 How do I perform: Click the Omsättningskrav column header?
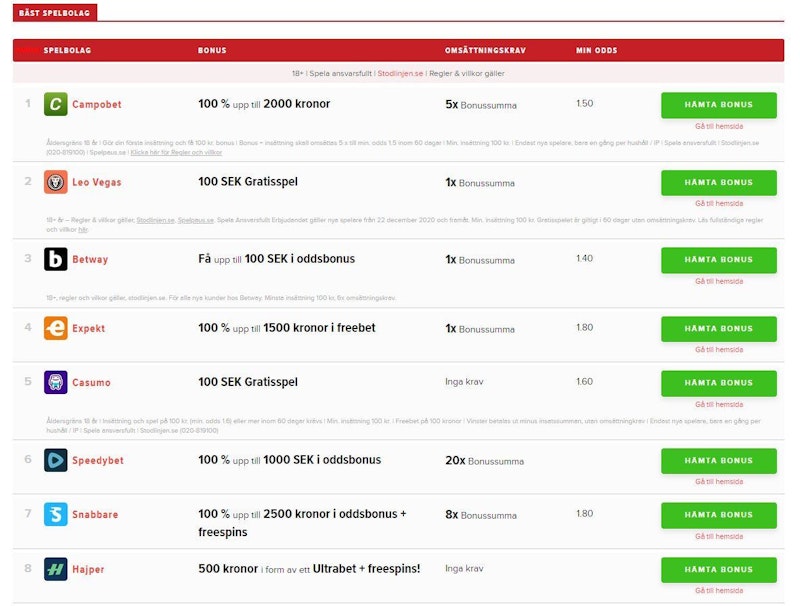tap(482, 50)
